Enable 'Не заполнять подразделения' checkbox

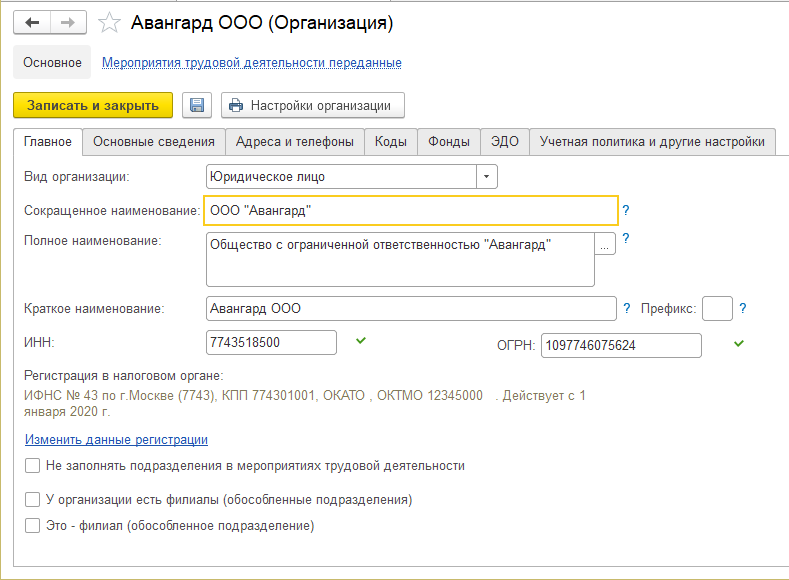coord(33,466)
